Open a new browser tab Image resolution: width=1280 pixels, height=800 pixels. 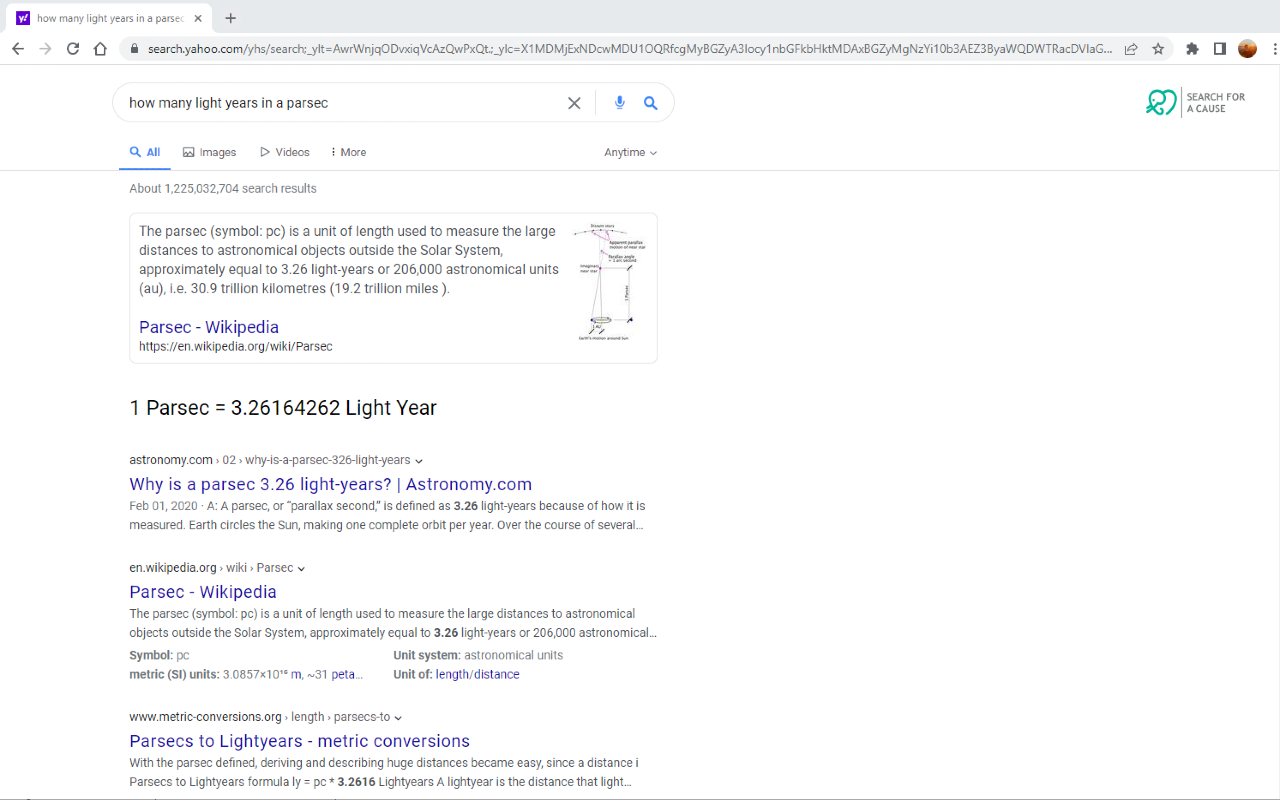231,18
